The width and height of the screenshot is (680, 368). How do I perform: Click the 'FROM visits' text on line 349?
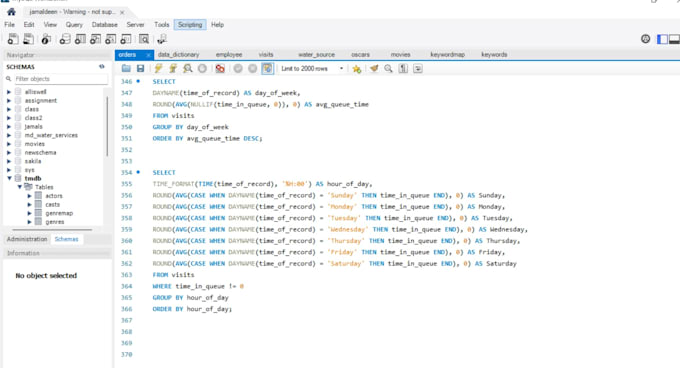173,116
